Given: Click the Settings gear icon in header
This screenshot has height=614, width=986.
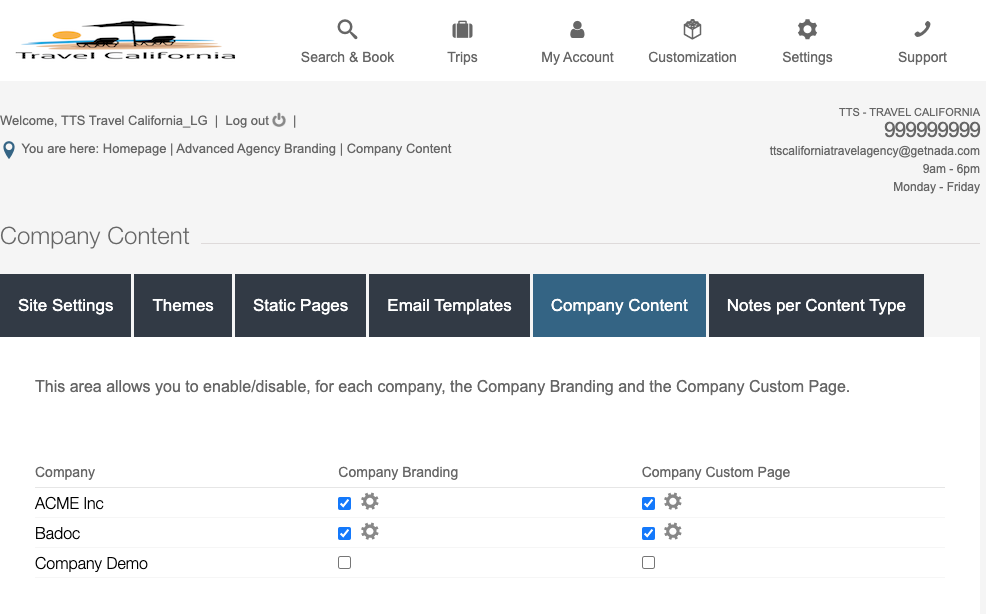Looking at the screenshot, I should coord(807,29).
